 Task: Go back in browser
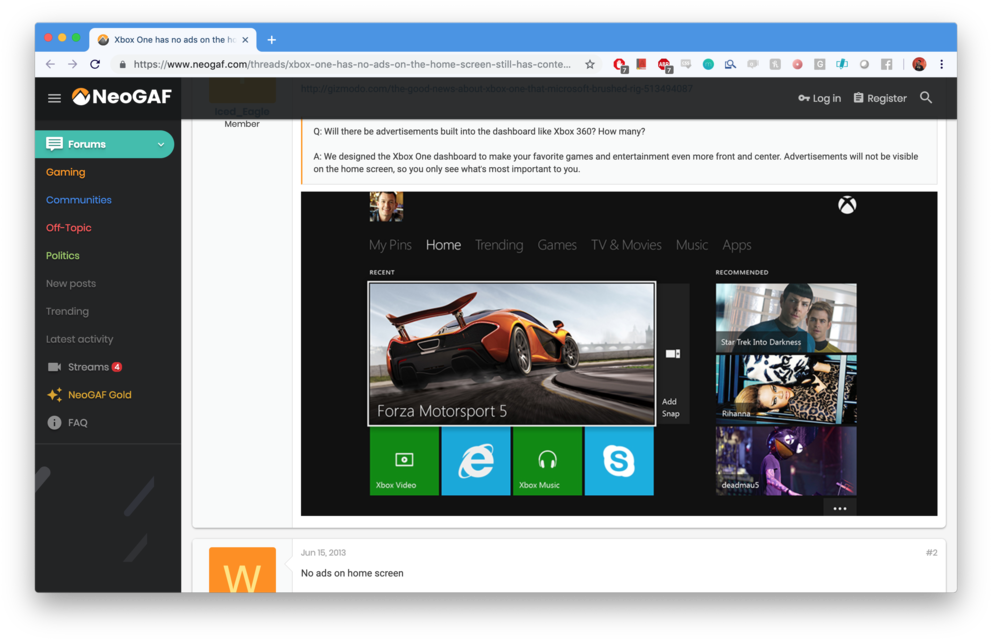(51, 64)
